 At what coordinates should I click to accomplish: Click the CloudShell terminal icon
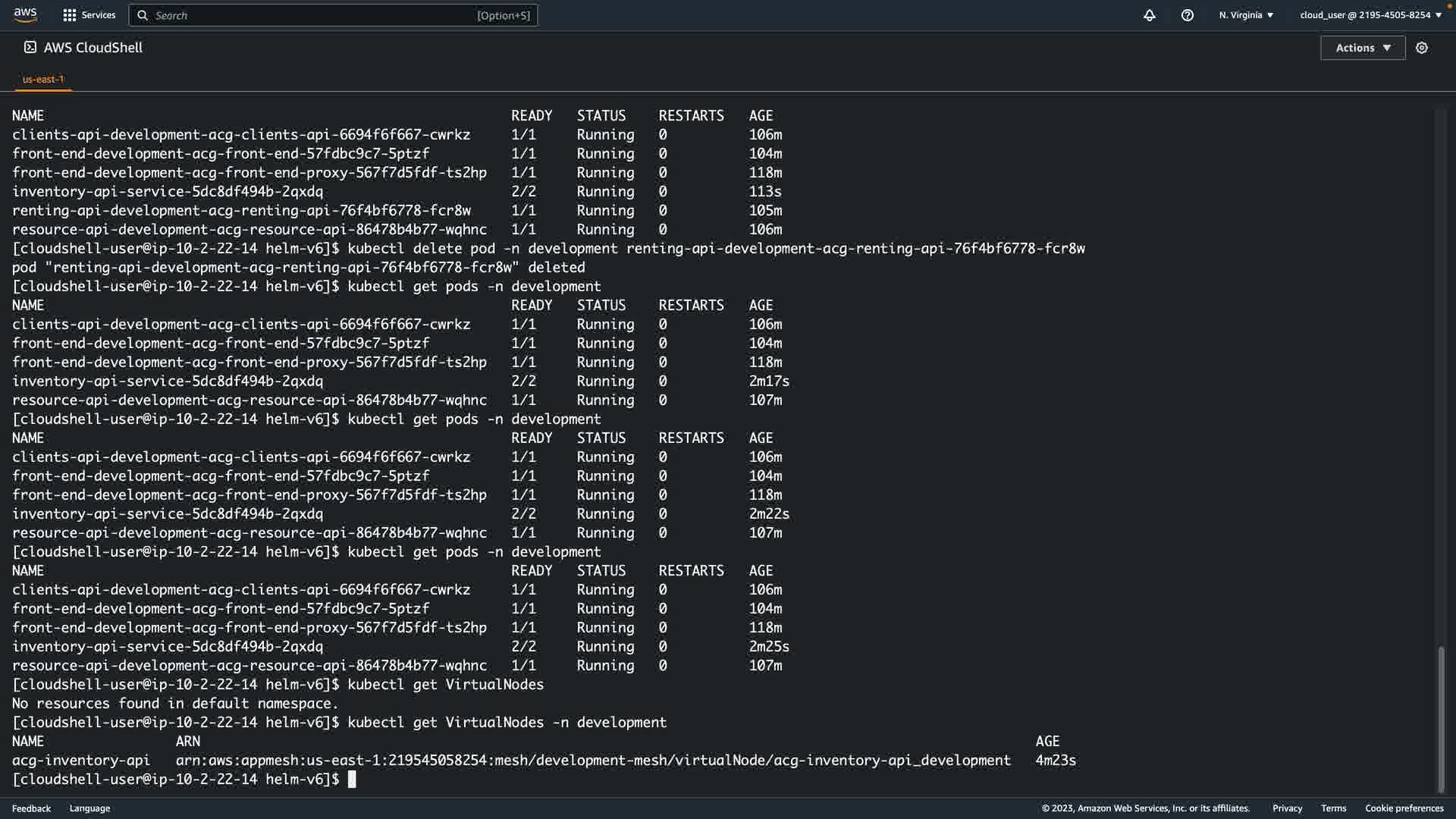click(x=30, y=47)
